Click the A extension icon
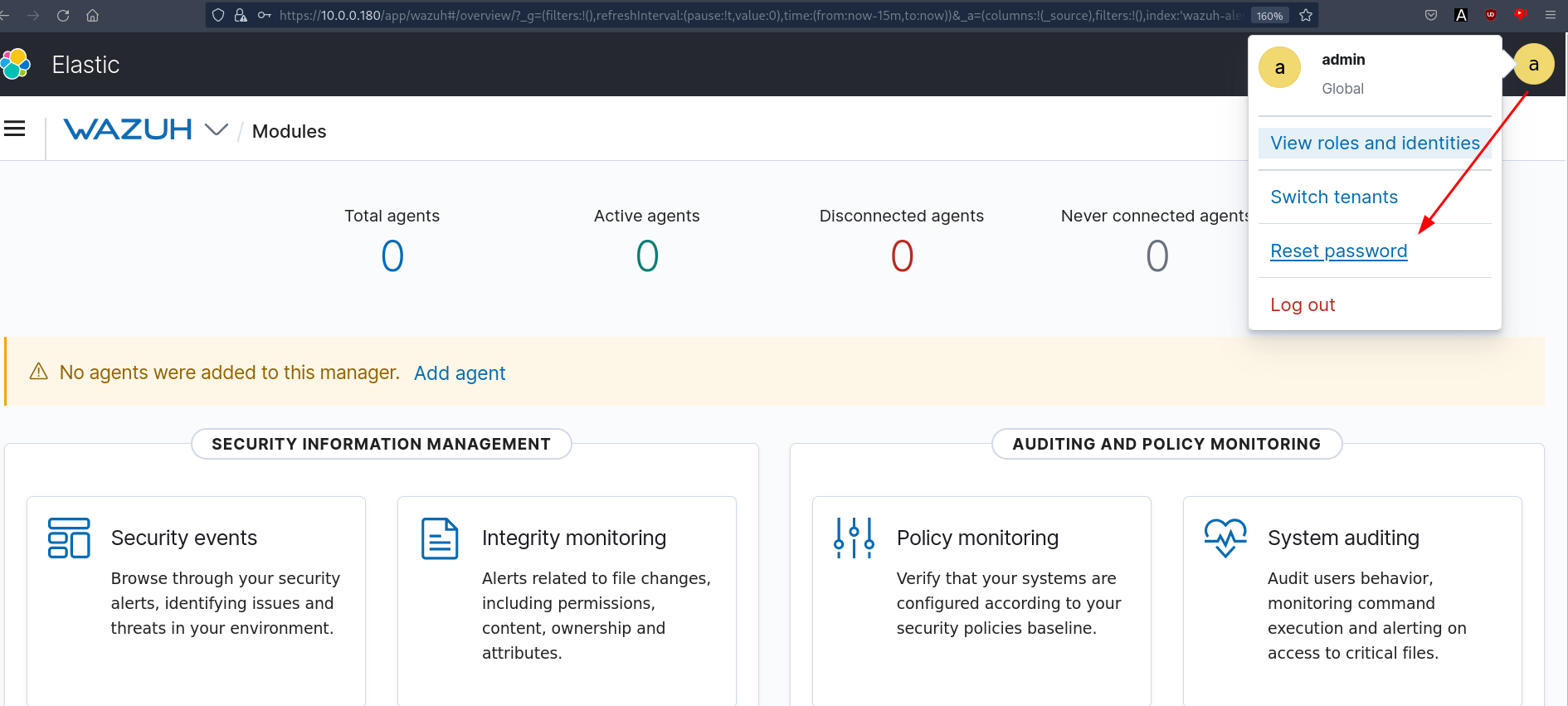Viewport: 1568px width, 706px height. [1461, 15]
